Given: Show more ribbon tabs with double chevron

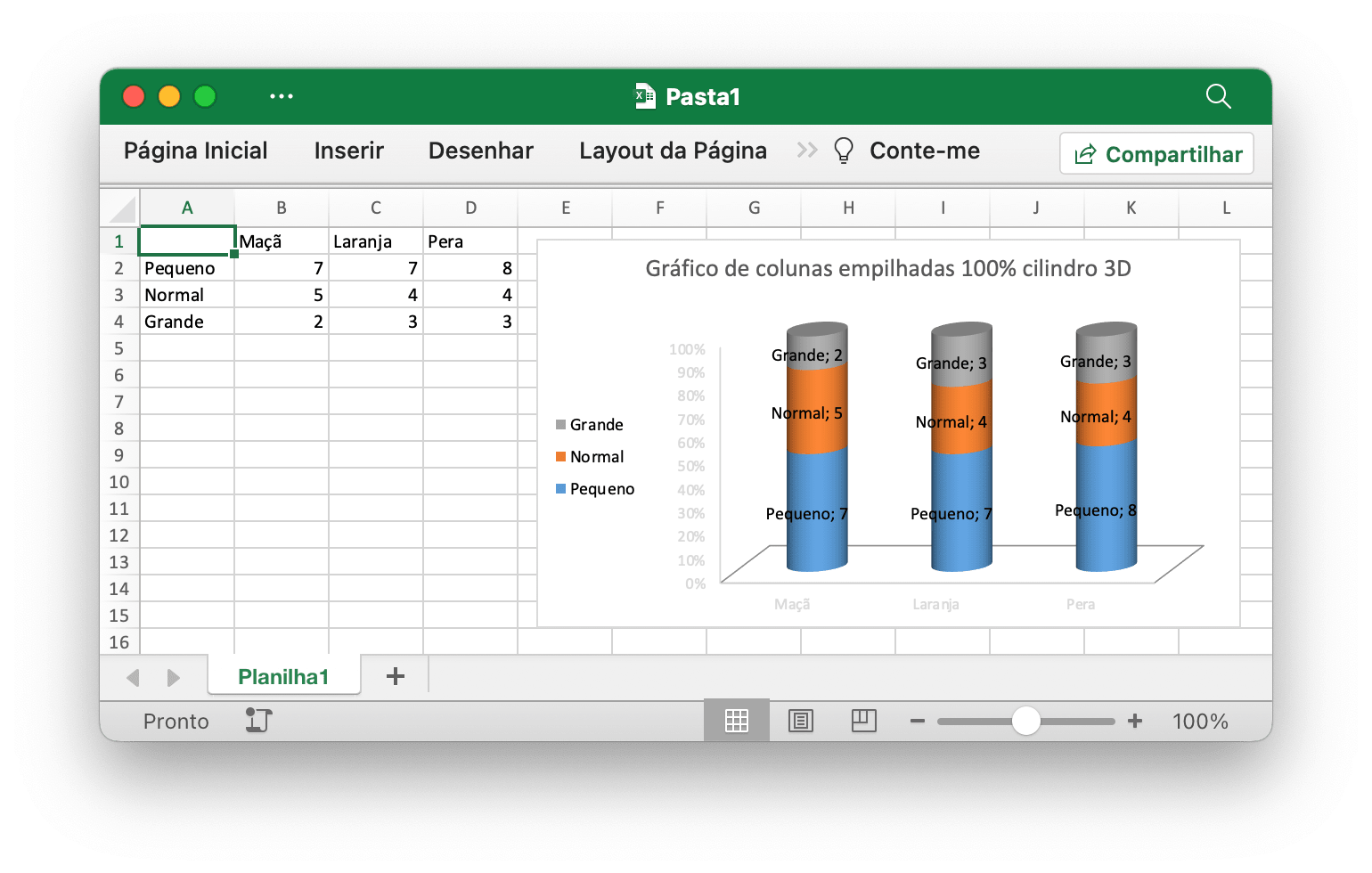Looking at the screenshot, I should (807, 151).
